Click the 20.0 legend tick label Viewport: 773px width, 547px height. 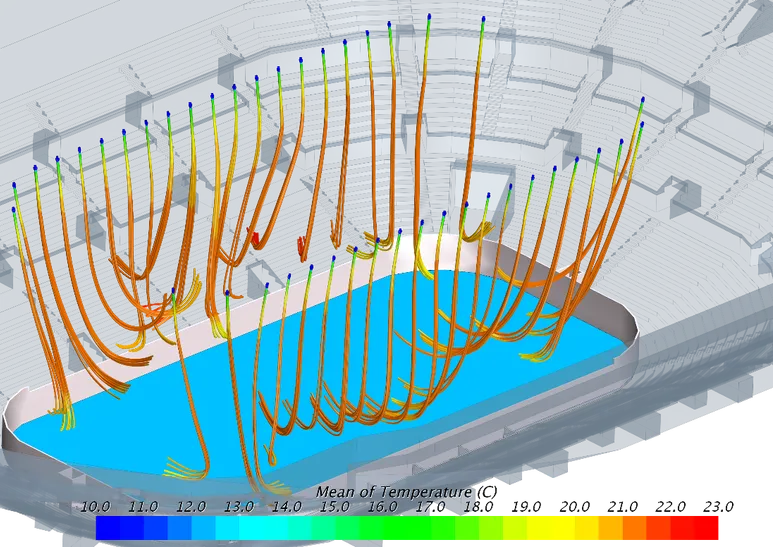[x=576, y=507]
